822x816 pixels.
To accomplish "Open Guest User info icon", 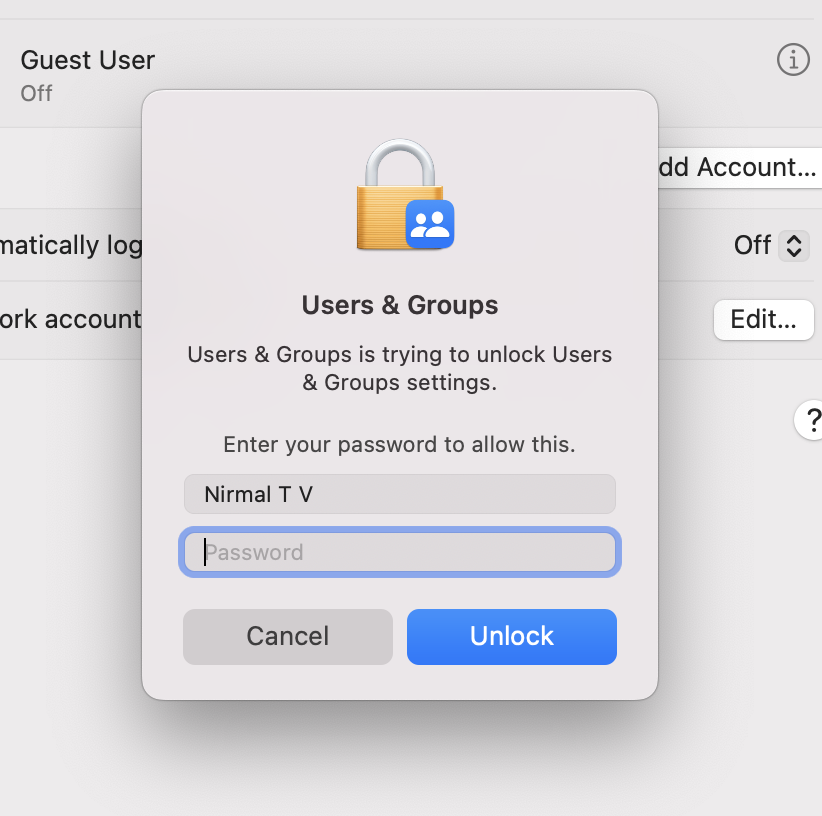I will point(793,59).
